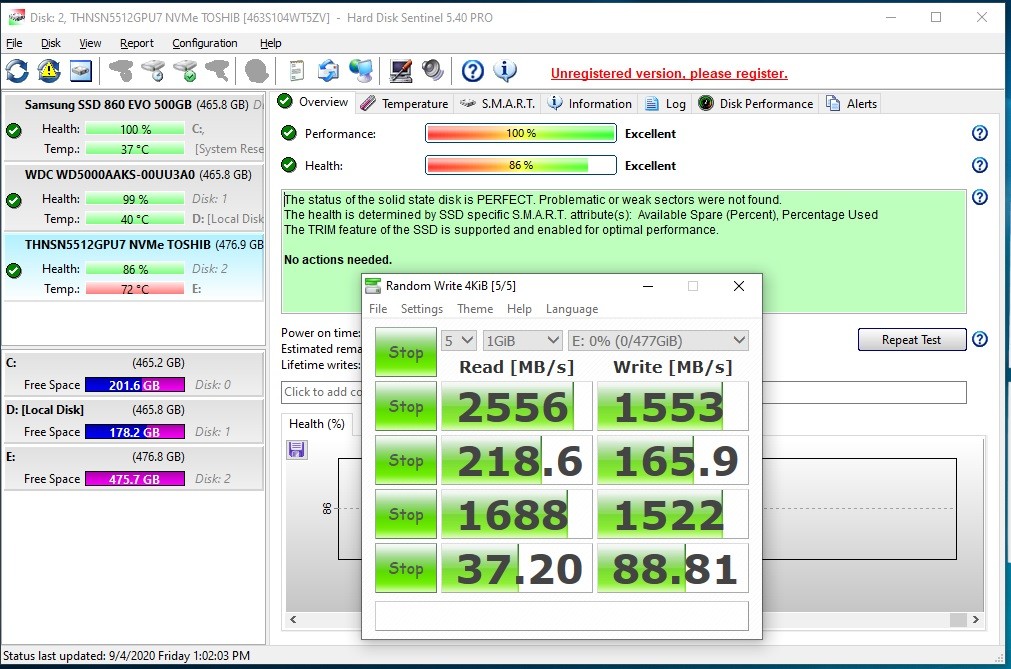Click the blue info 'i' toolbar icon

click(x=505, y=71)
